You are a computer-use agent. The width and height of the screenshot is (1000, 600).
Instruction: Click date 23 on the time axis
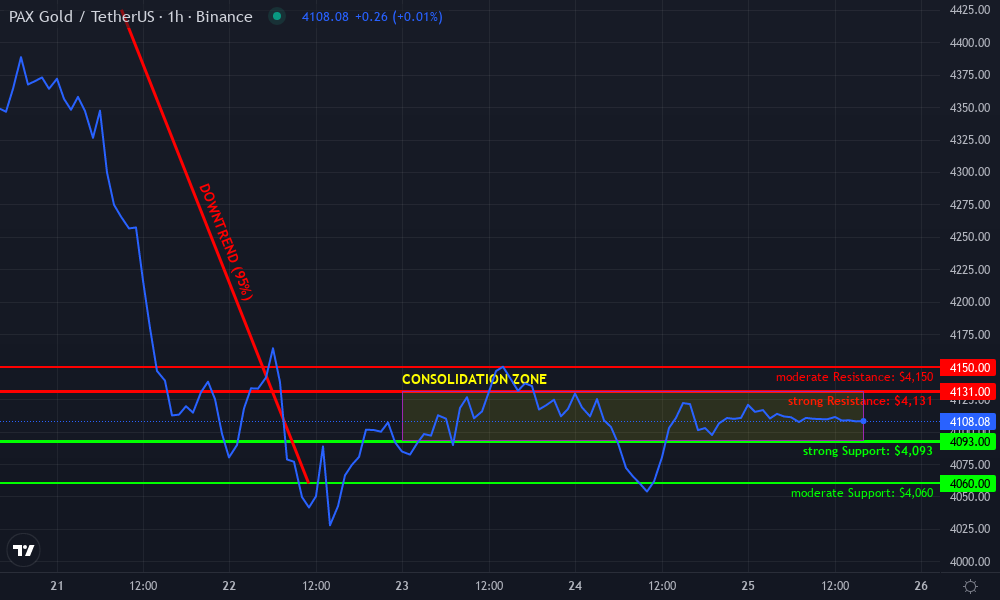402,585
